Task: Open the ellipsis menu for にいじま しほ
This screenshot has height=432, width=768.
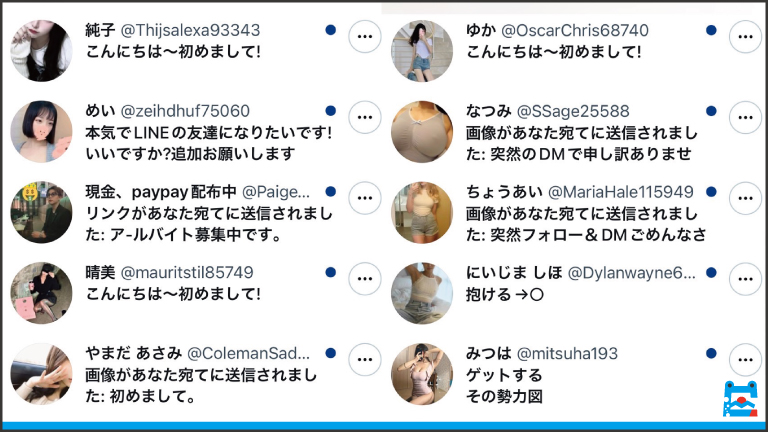Action: pos(745,279)
